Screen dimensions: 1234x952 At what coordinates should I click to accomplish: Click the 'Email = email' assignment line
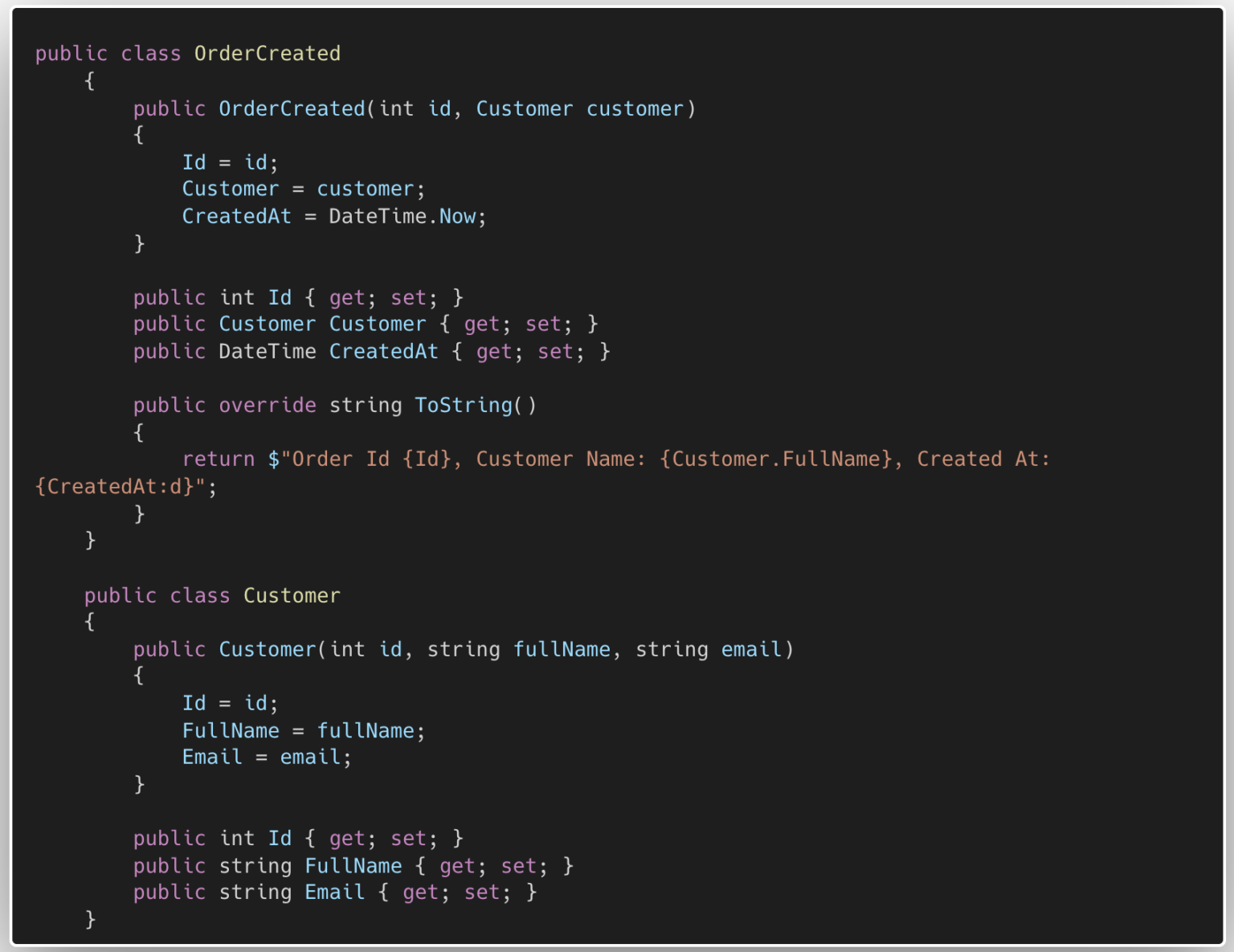click(267, 757)
